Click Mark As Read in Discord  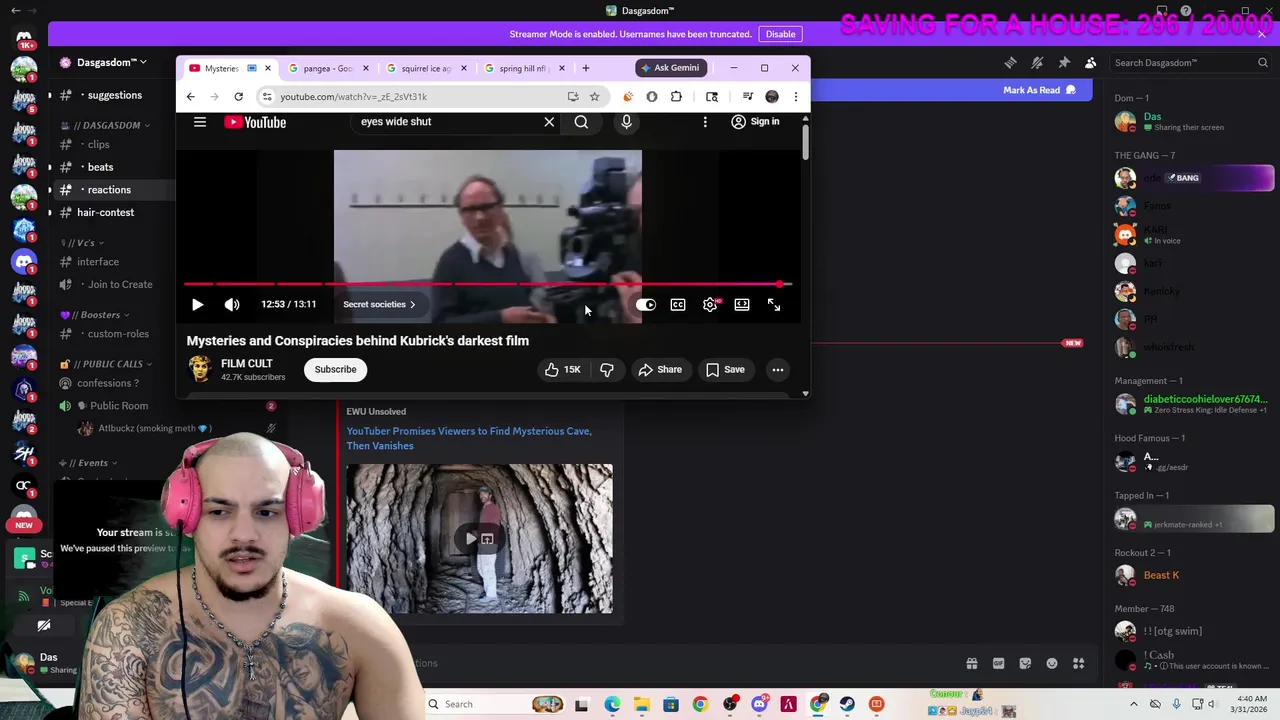pyautogui.click(x=1039, y=90)
